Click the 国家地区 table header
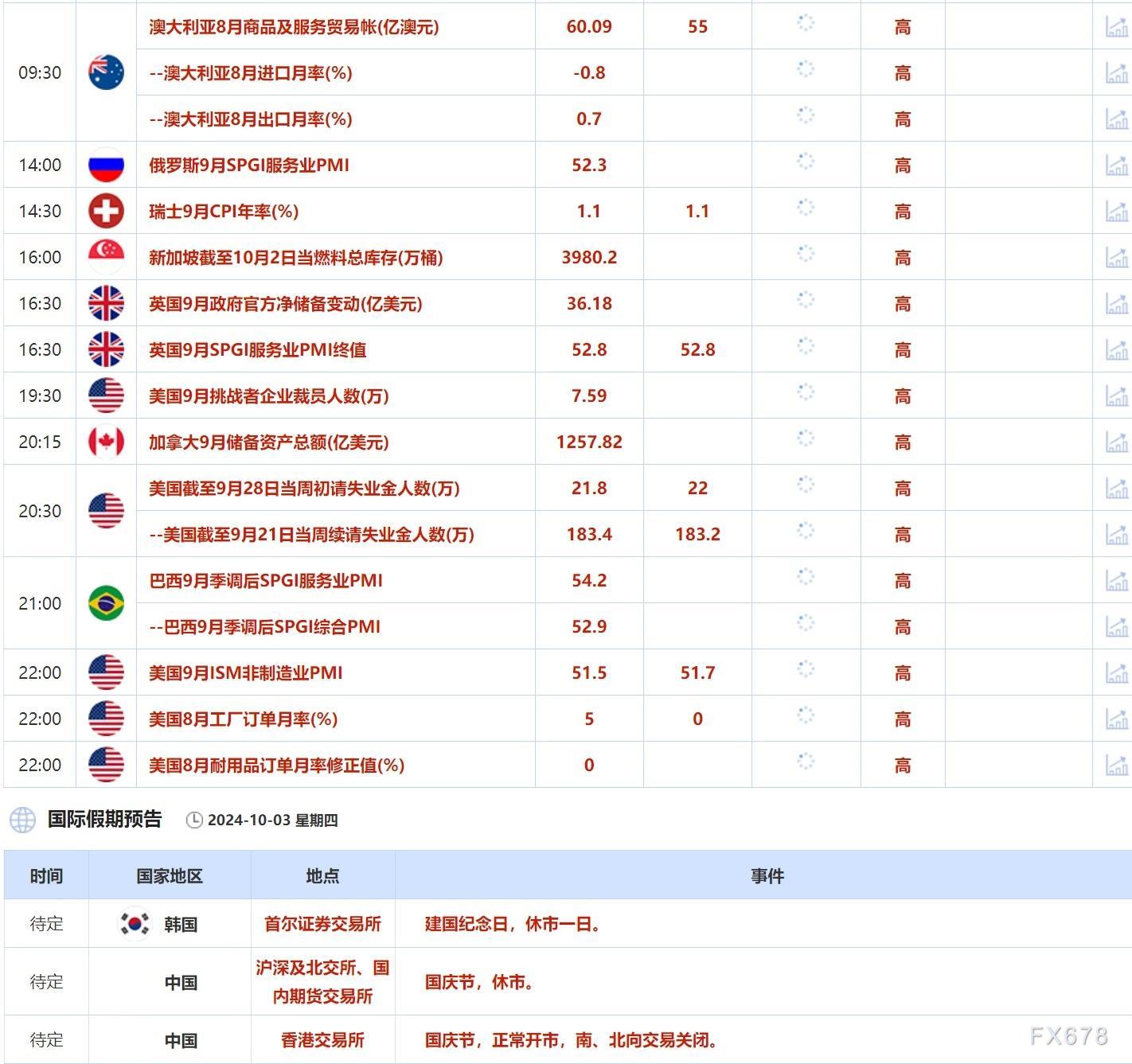1132x1064 pixels. pos(169,875)
